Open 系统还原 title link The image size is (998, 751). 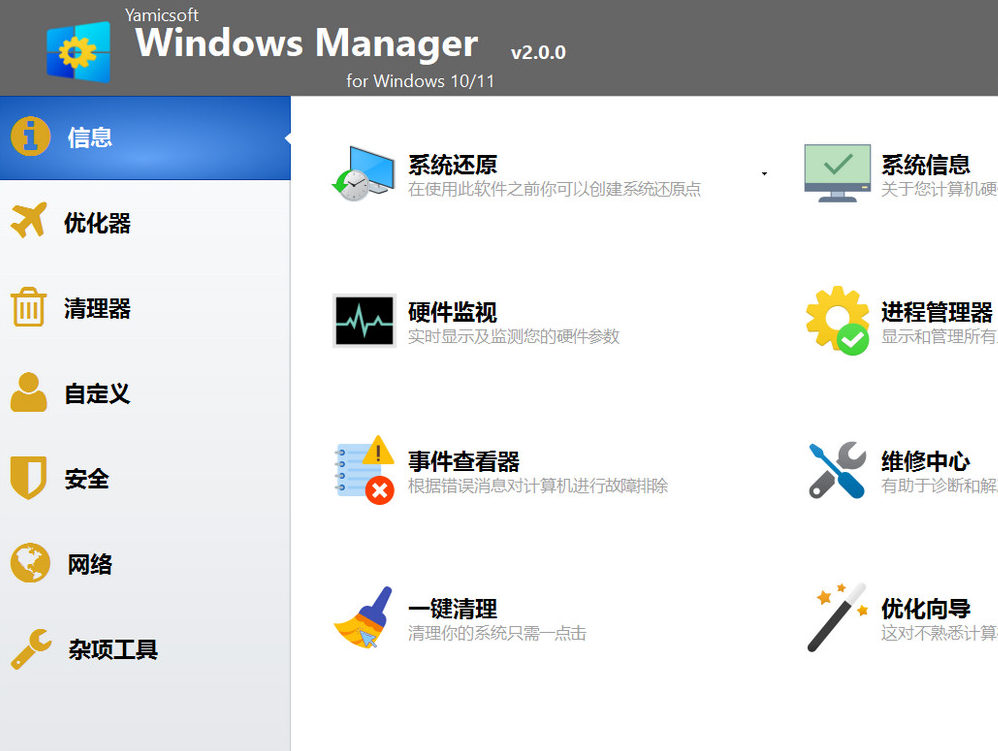(x=453, y=165)
